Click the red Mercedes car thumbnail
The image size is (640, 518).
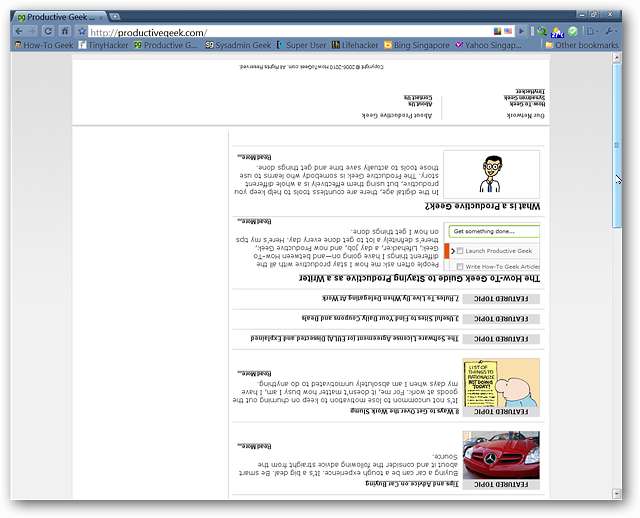[501, 455]
